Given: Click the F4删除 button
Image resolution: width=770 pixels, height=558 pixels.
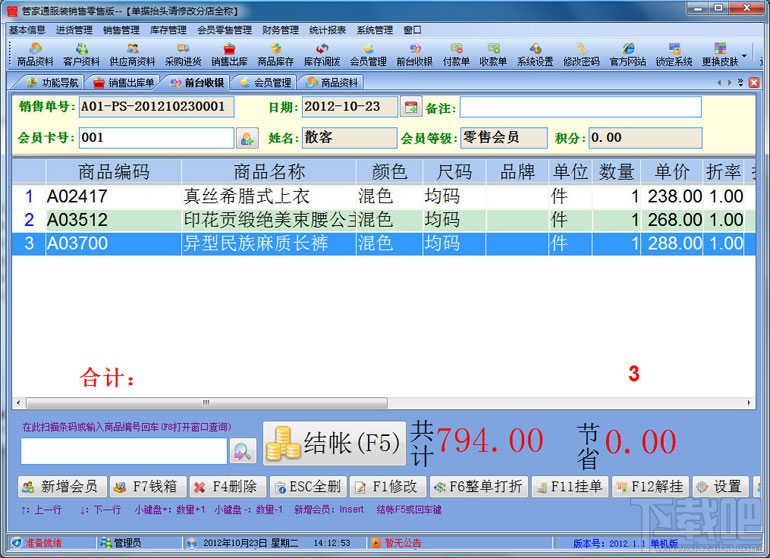Looking at the screenshot, I should tap(228, 487).
